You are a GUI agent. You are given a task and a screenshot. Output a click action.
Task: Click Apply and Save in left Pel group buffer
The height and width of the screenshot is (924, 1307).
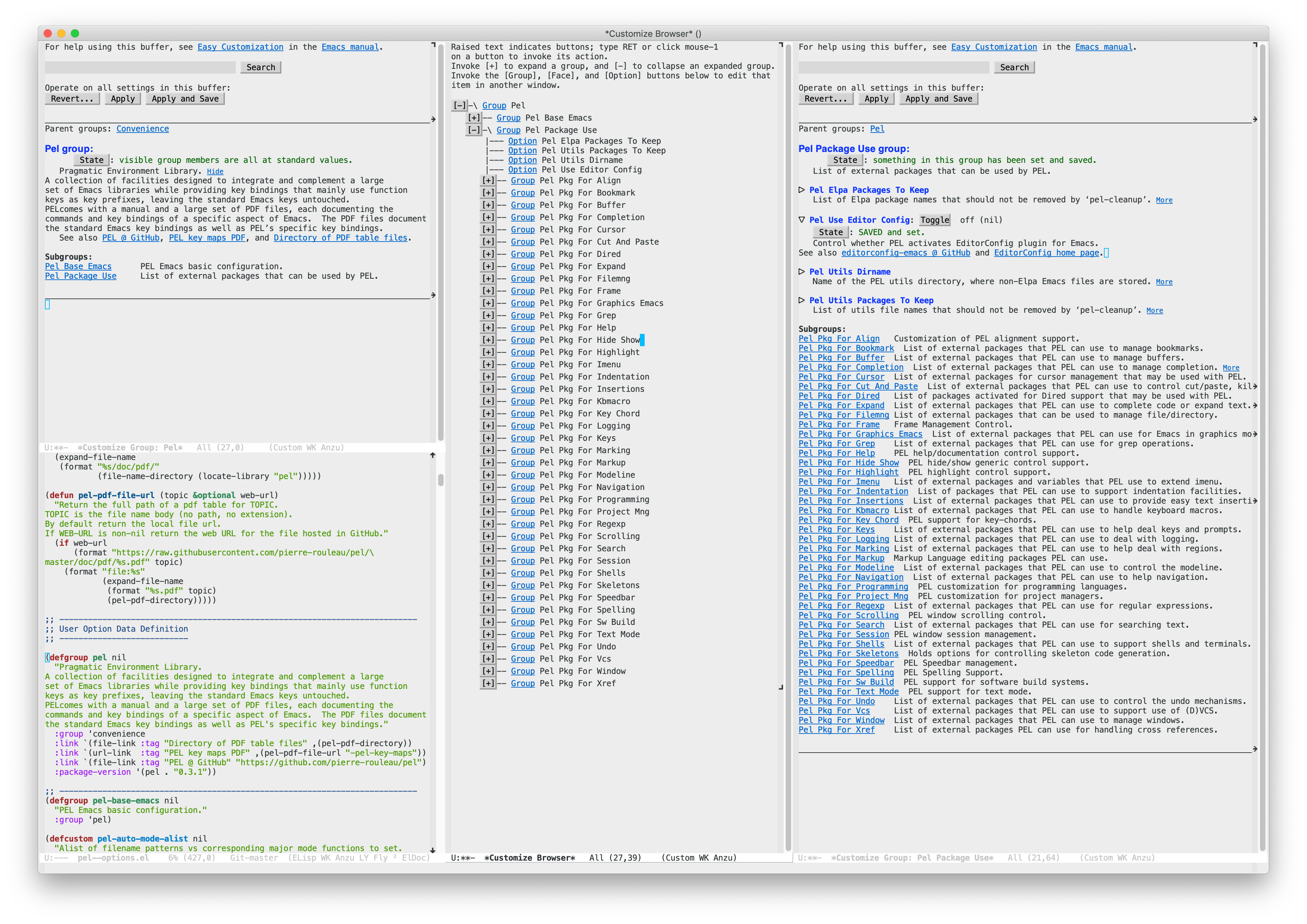pyautogui.click(x=185, y=98)
